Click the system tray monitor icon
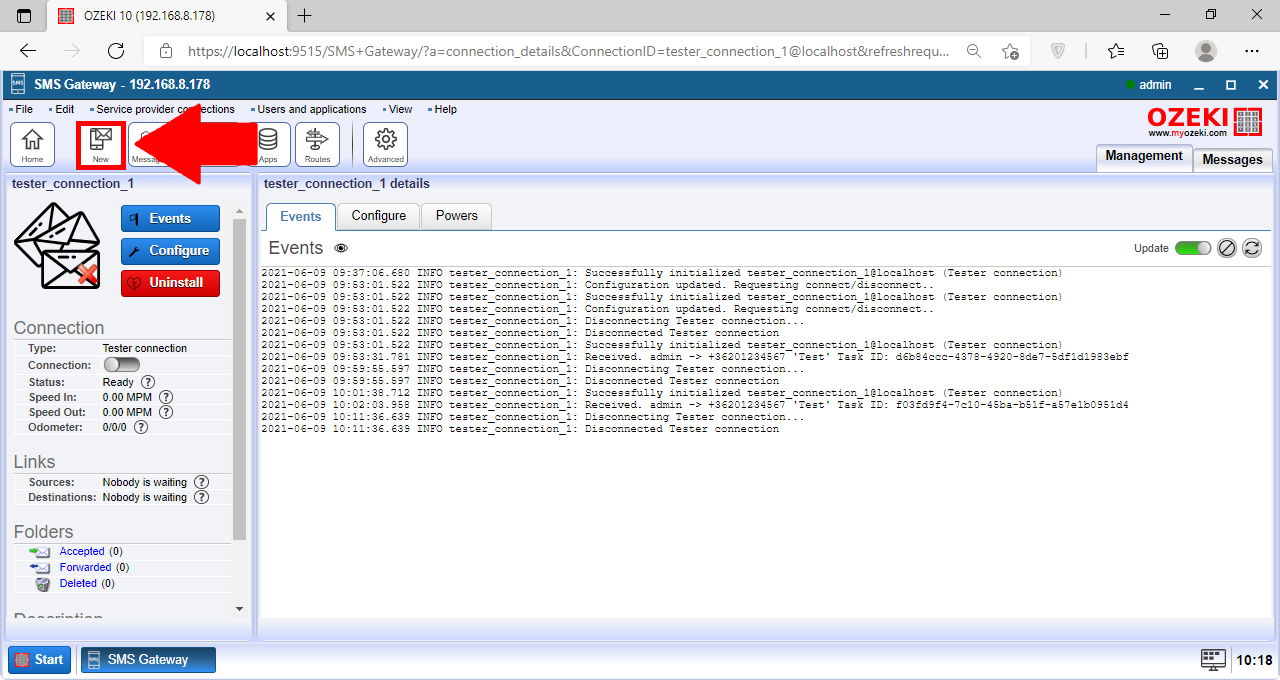The width and height of the screenshot is (1280, 680). pos(1213,660)
